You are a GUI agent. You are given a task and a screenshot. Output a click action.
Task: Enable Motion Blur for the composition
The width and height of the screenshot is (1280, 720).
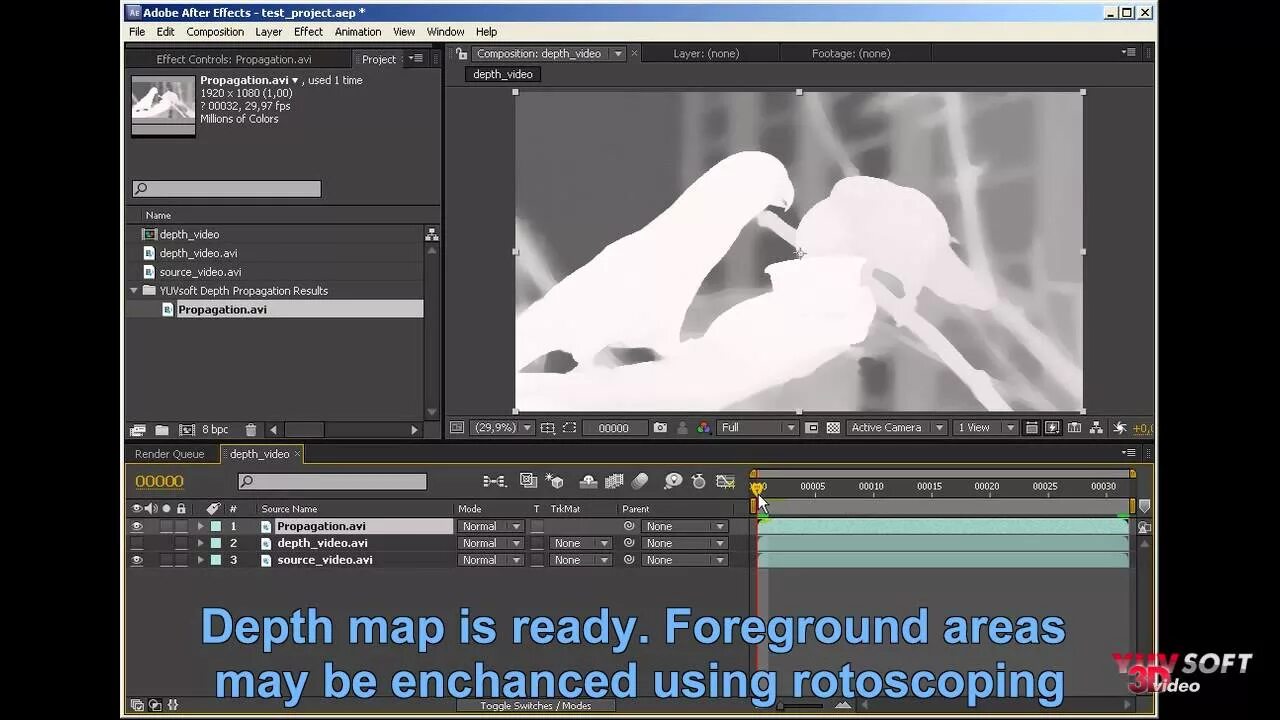640,481
